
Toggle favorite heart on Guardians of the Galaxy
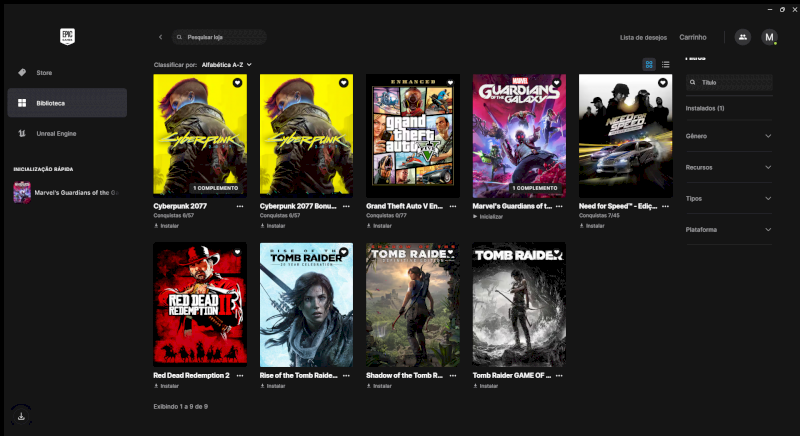coord(557,83)
